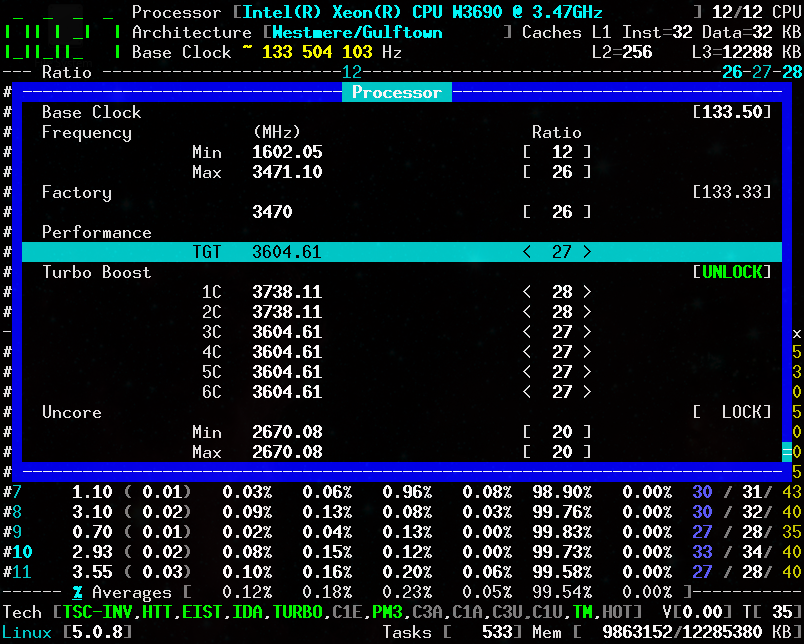Screen dimensions: 804x644
Task: Click Uncore Min 2670.08 frequency
Action: pos(287,432)
